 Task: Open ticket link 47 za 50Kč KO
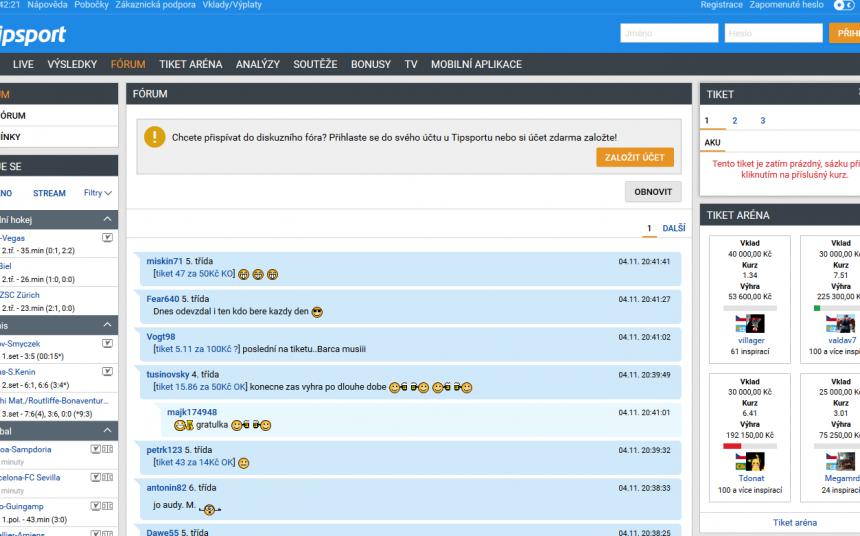pyautogui.click(x=195, y=274)
